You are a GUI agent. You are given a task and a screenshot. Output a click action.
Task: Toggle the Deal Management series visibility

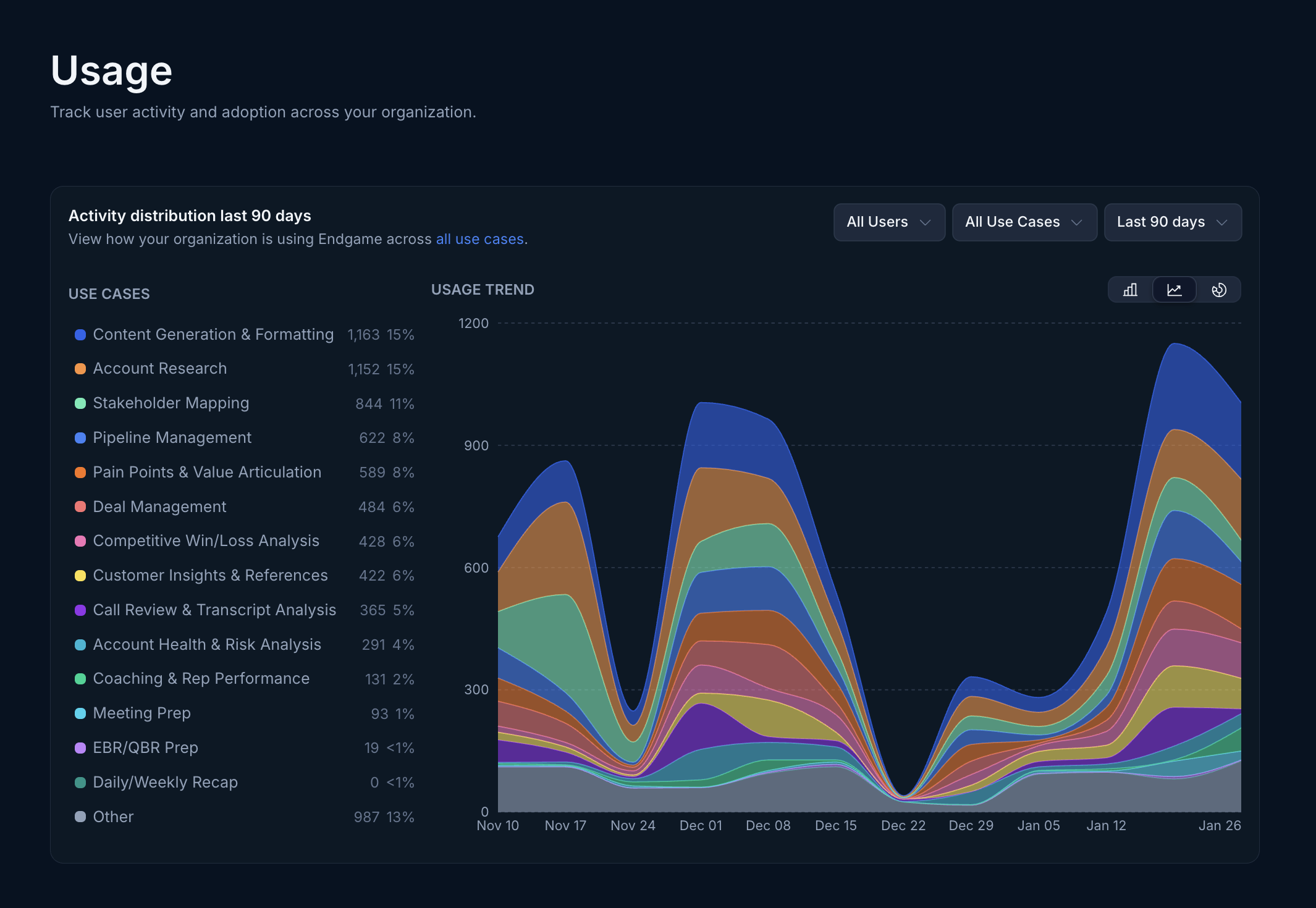point(159,507)
